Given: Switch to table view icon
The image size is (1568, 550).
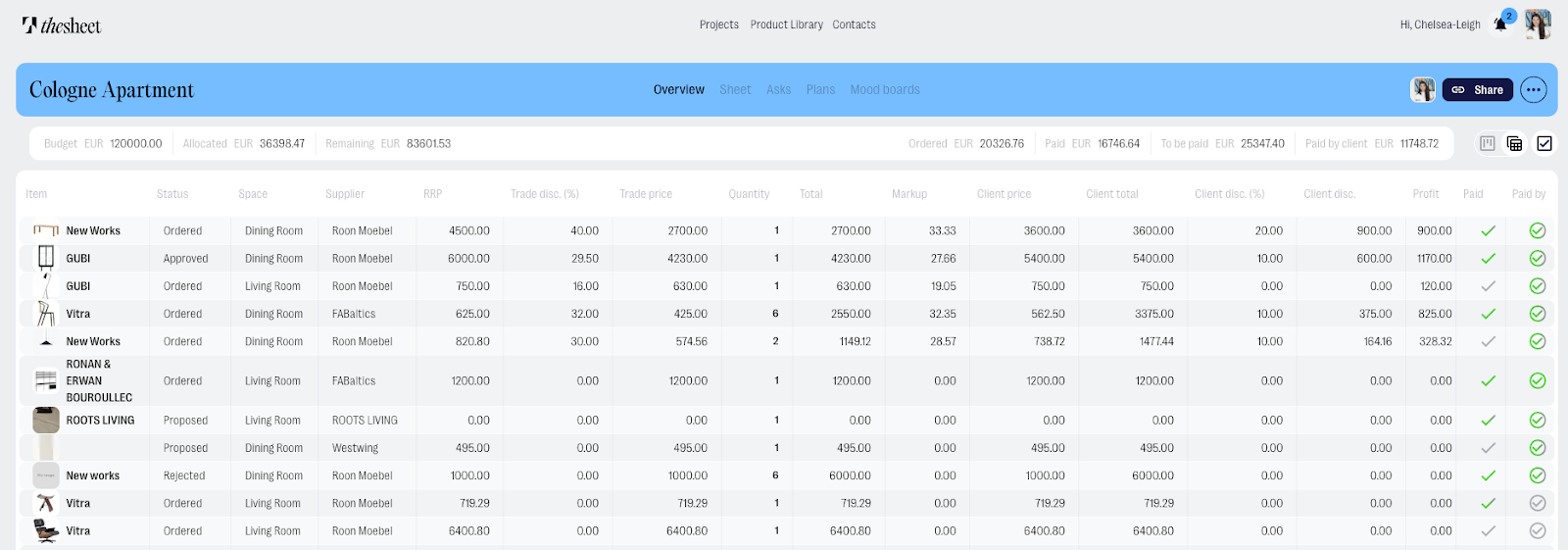Looking at the screenshot, I should click(x=1514, y=144).
